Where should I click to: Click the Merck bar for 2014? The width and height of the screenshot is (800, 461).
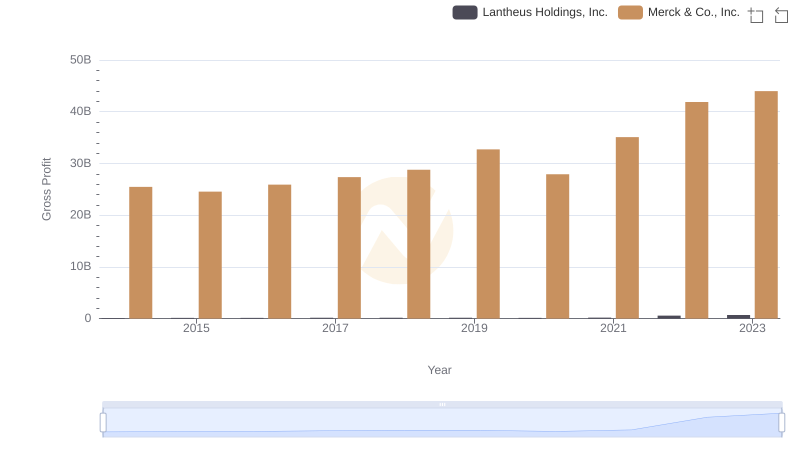[x=141, y=252]
